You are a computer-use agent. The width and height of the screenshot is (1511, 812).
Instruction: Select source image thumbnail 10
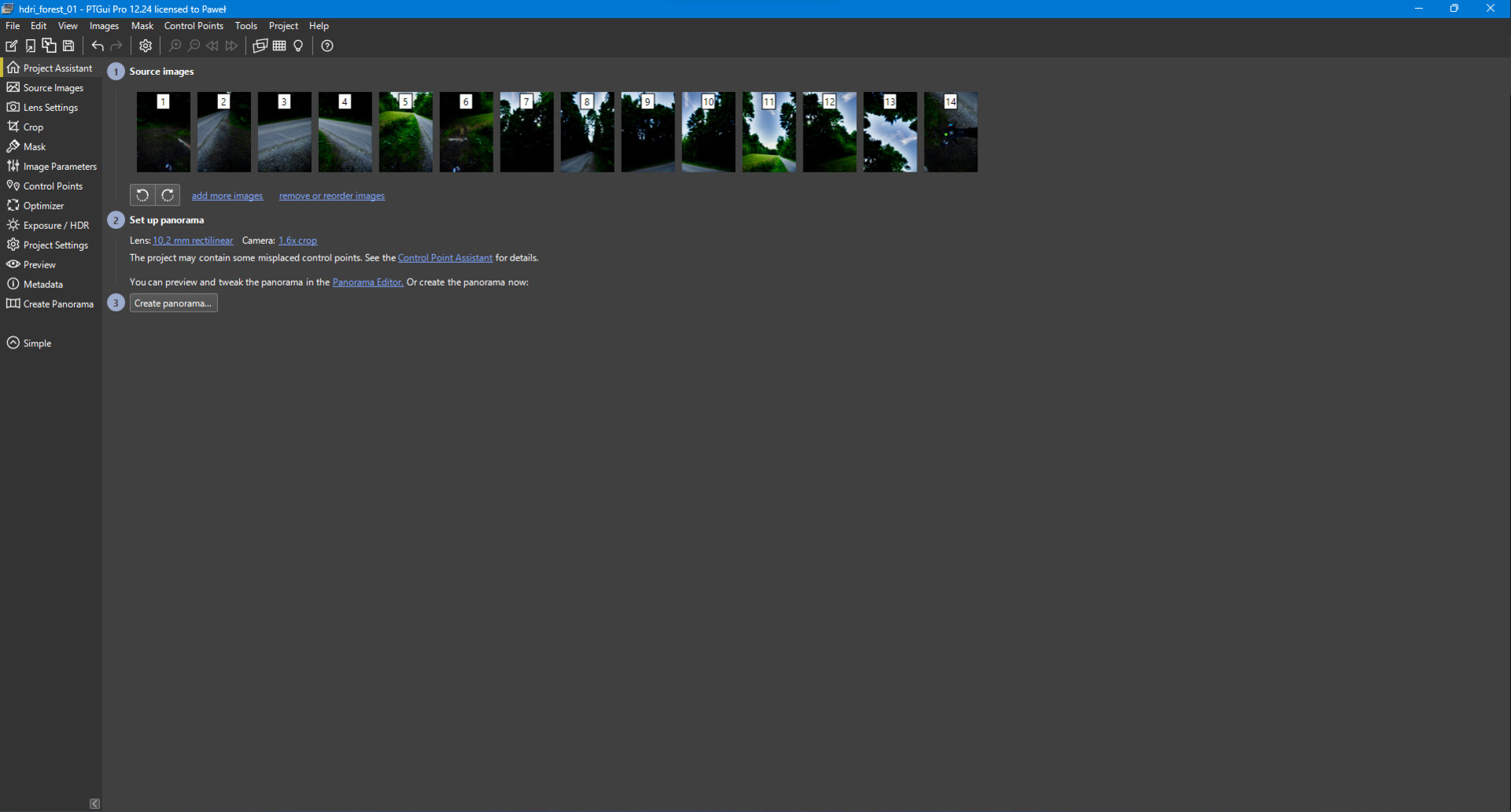click(709, 132)
